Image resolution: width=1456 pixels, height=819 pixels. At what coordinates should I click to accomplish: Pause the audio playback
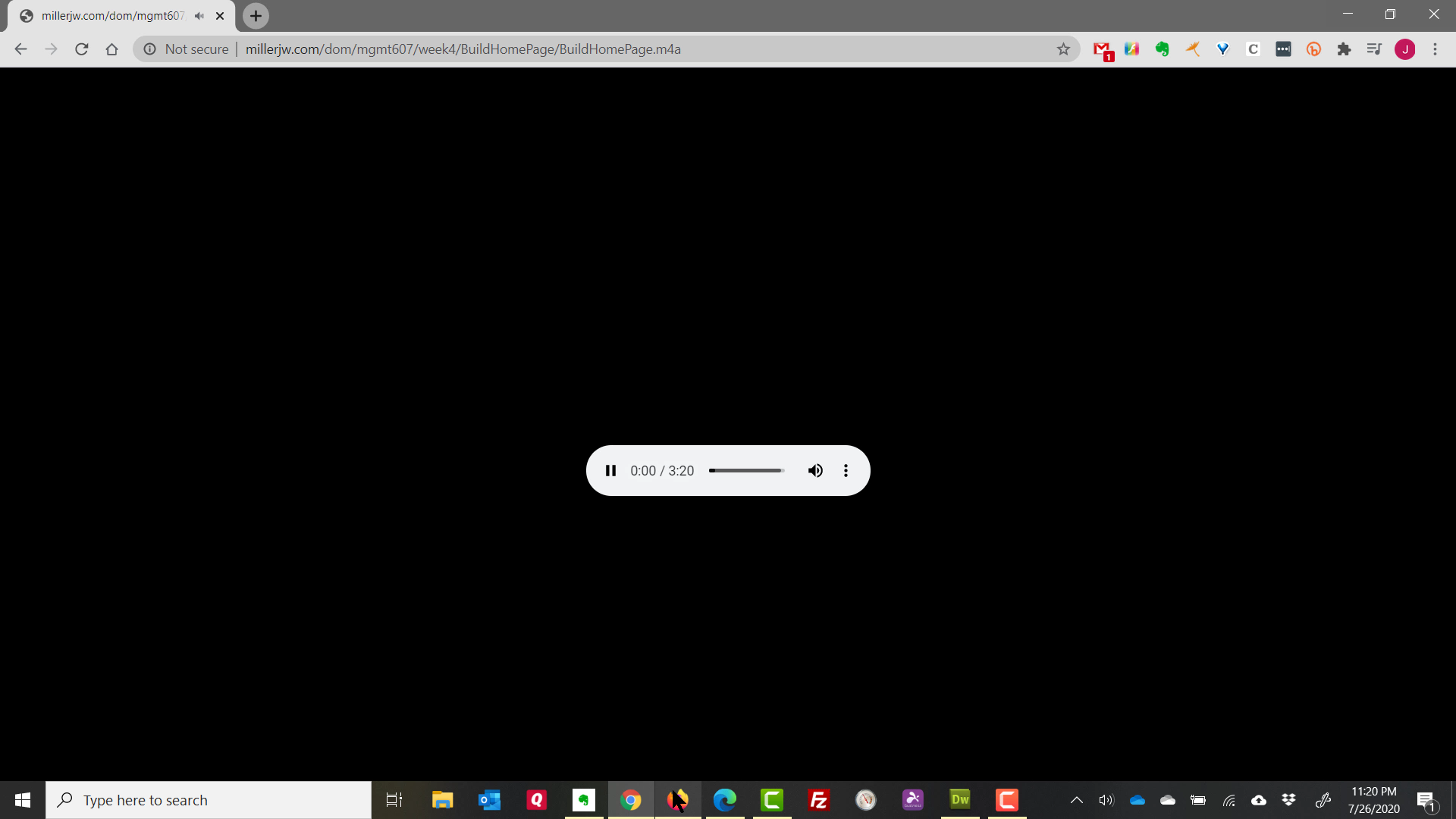[x=610, y=471]
